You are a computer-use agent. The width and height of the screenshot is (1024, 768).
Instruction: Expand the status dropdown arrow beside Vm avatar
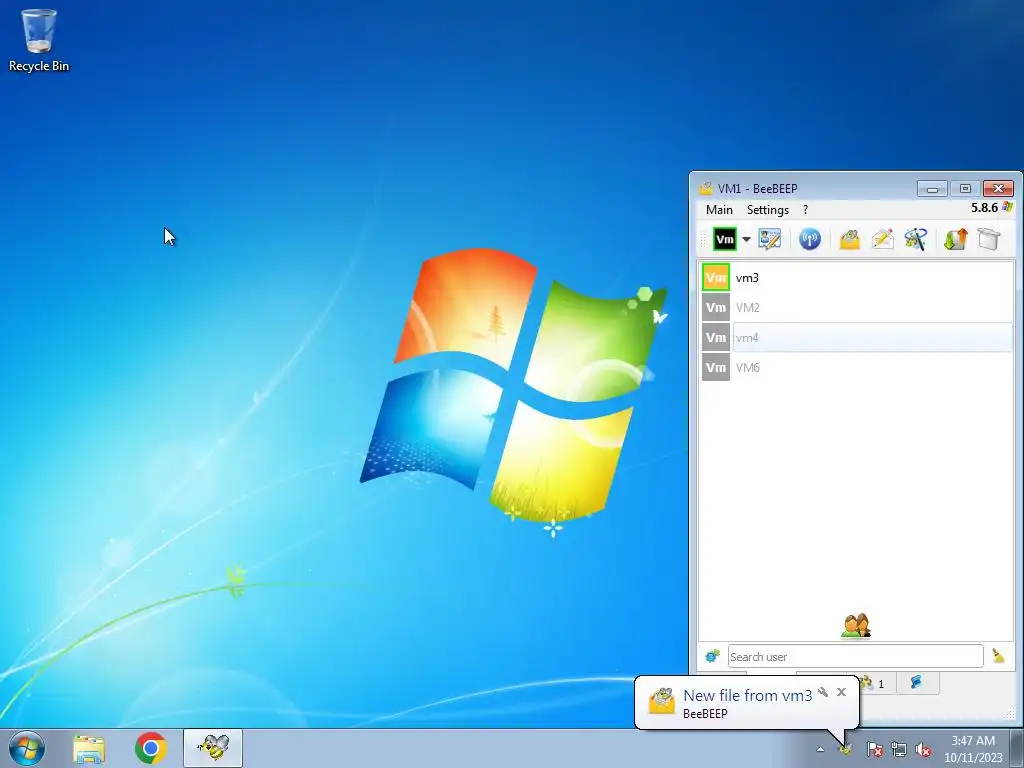point(746,239)
